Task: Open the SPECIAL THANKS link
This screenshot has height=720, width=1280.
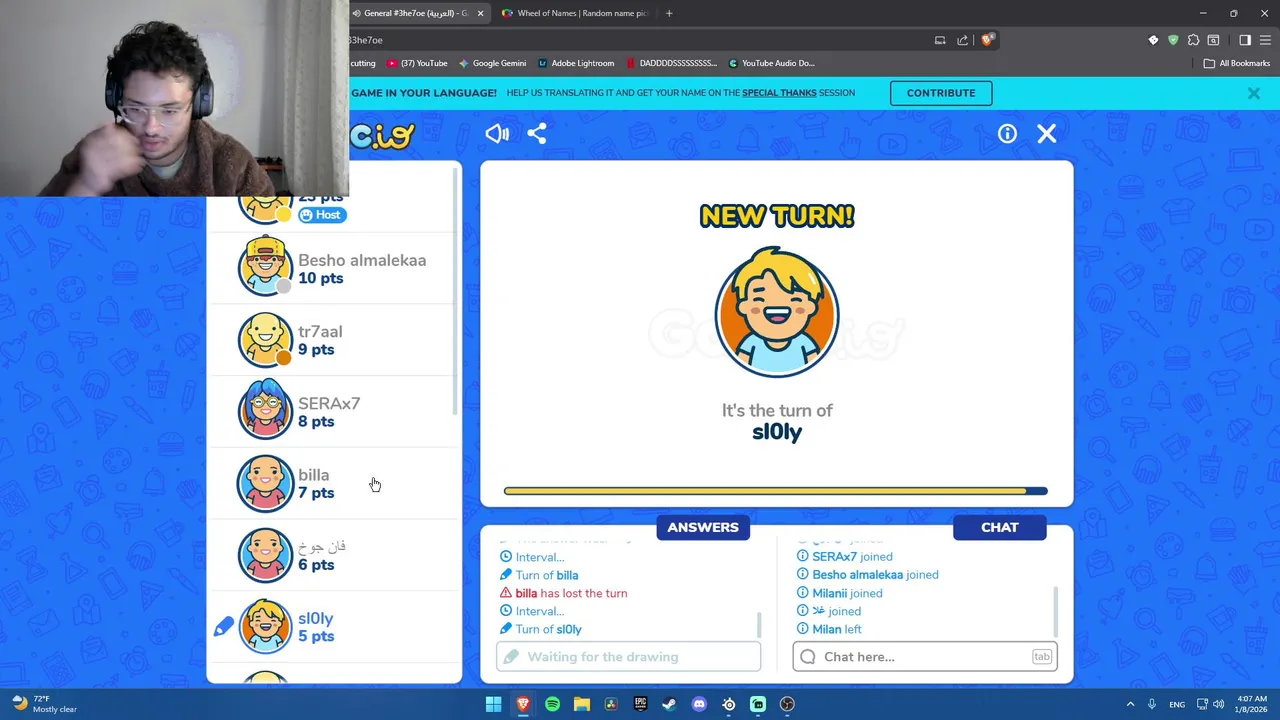Action: 779,93
